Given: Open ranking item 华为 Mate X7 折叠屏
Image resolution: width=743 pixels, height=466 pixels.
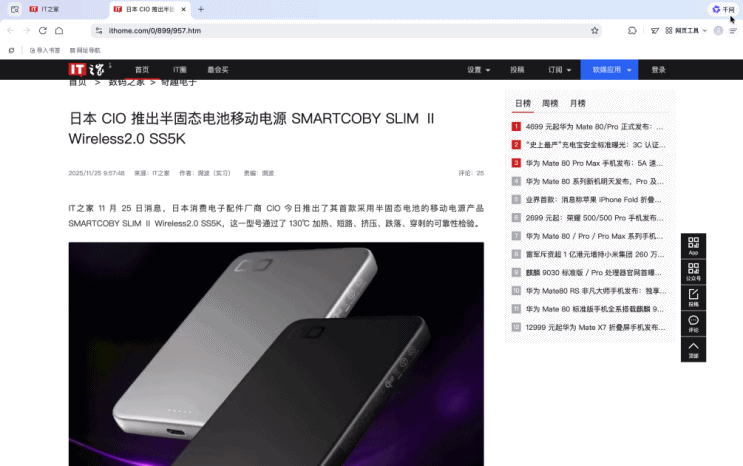Looking at the screenshot, I should (x=595, y=327).
